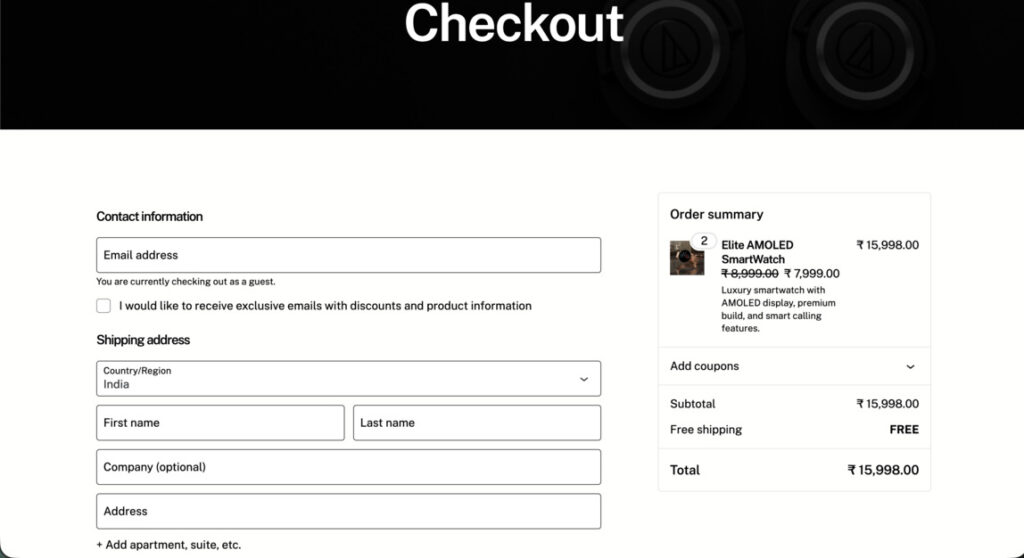The width and height of the screenshot is (1024, 558).
Task: Click the FREE shipping value label
Action: pyautogui.click(x=904, y=430)
